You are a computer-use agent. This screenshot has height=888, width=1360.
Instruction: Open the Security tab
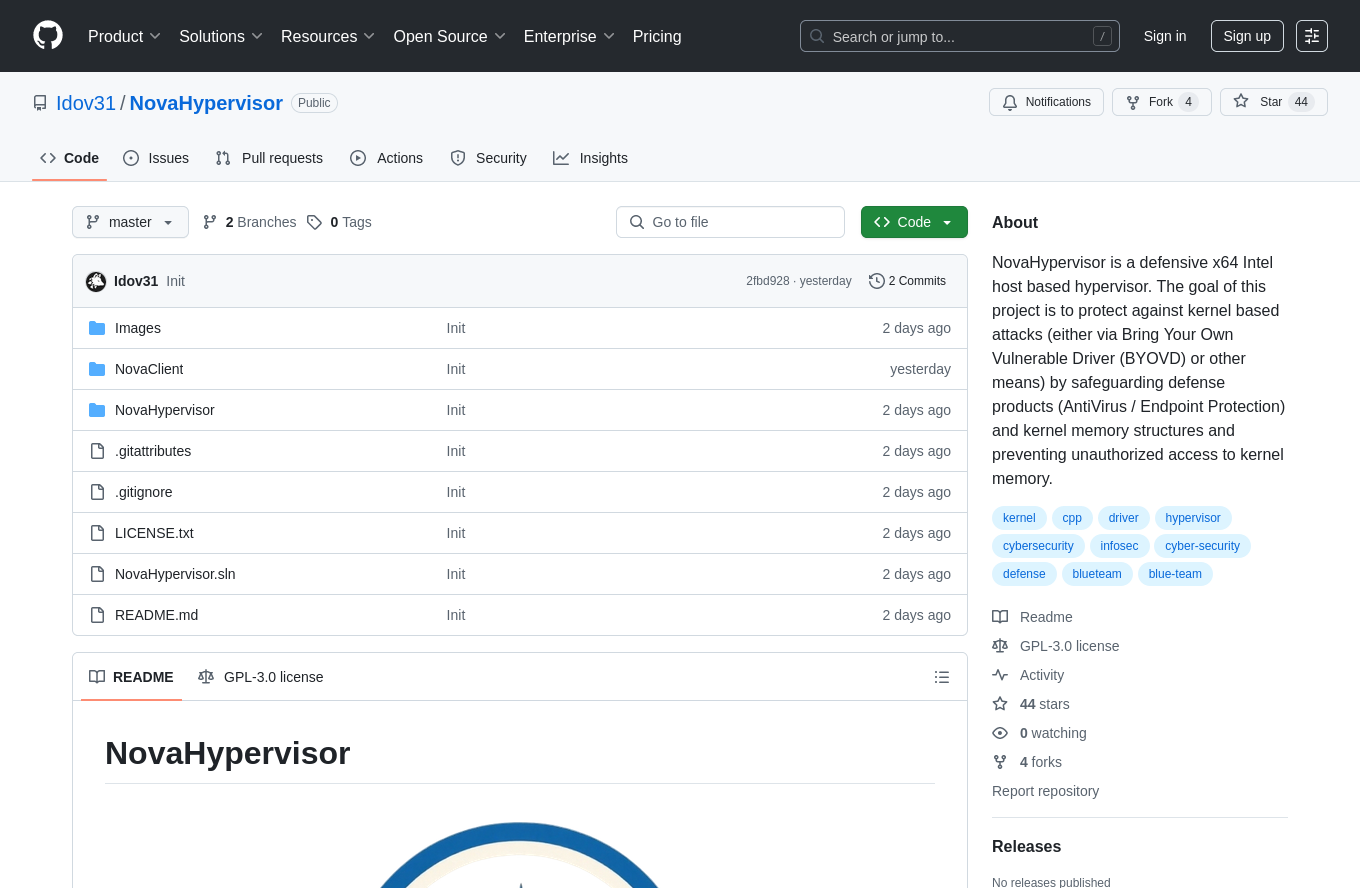click(488, 158)
